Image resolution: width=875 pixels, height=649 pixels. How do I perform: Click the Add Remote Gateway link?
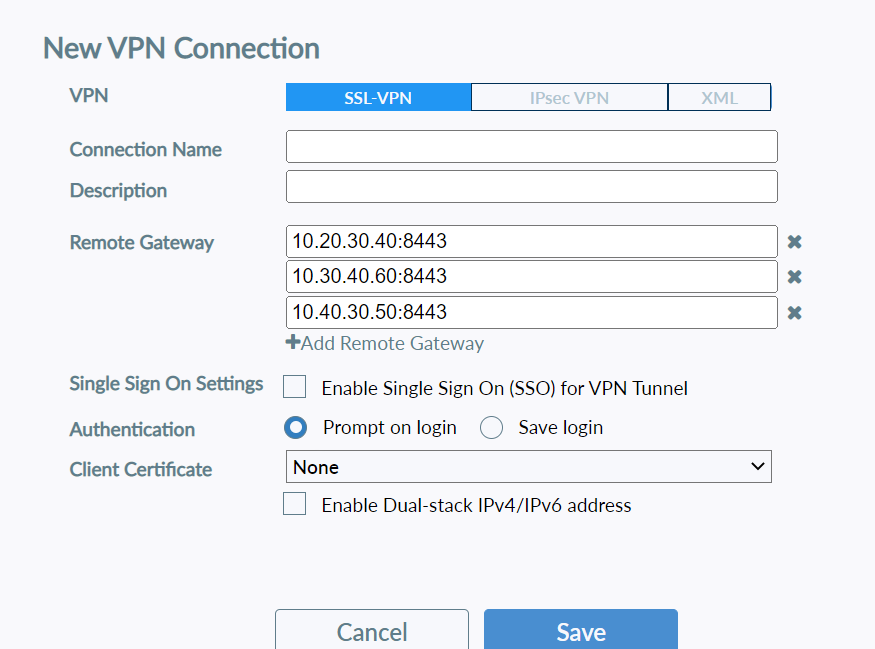click(392, 343)
